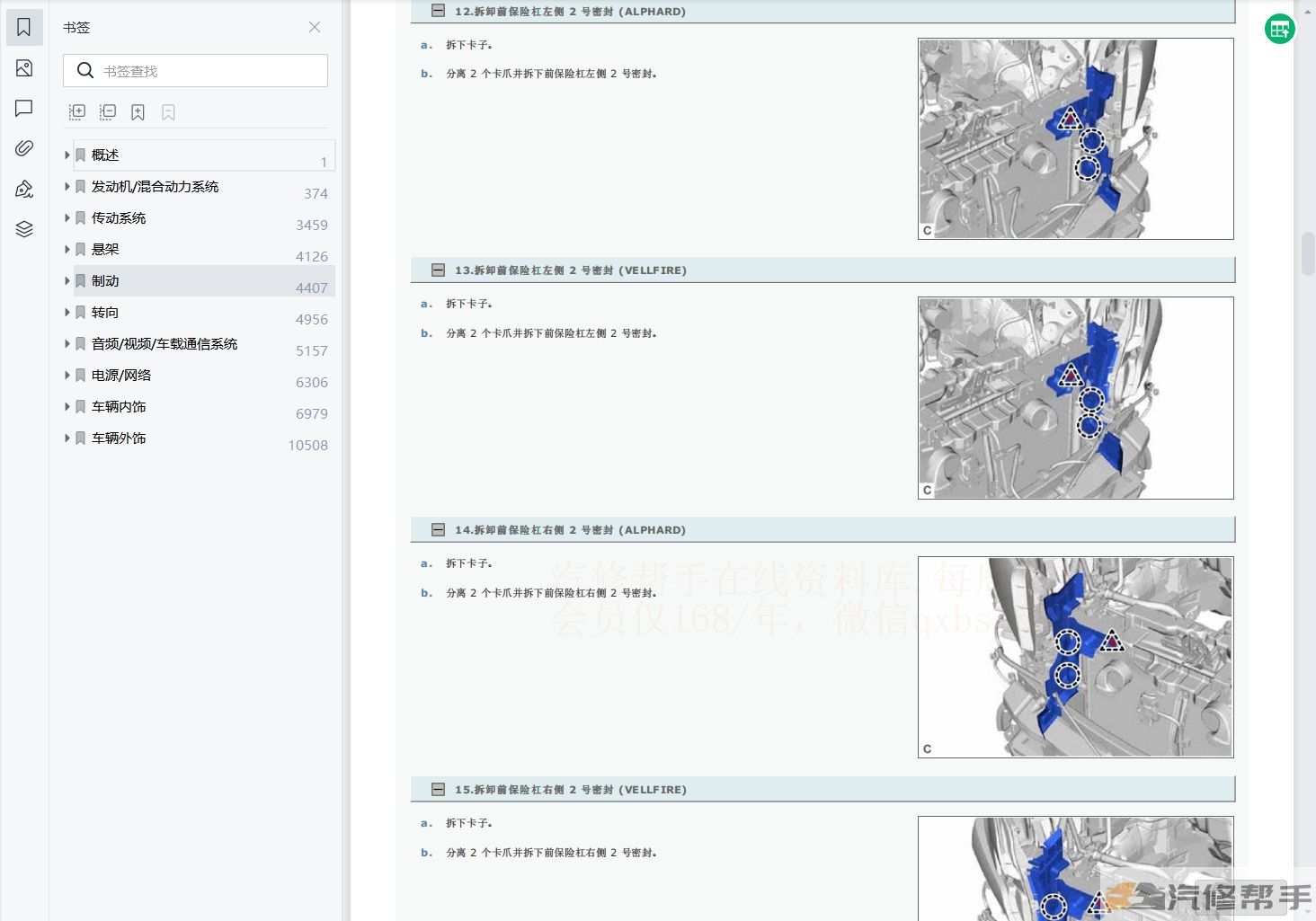Open the bookmarks panel icon

click(x=24, y=28)
